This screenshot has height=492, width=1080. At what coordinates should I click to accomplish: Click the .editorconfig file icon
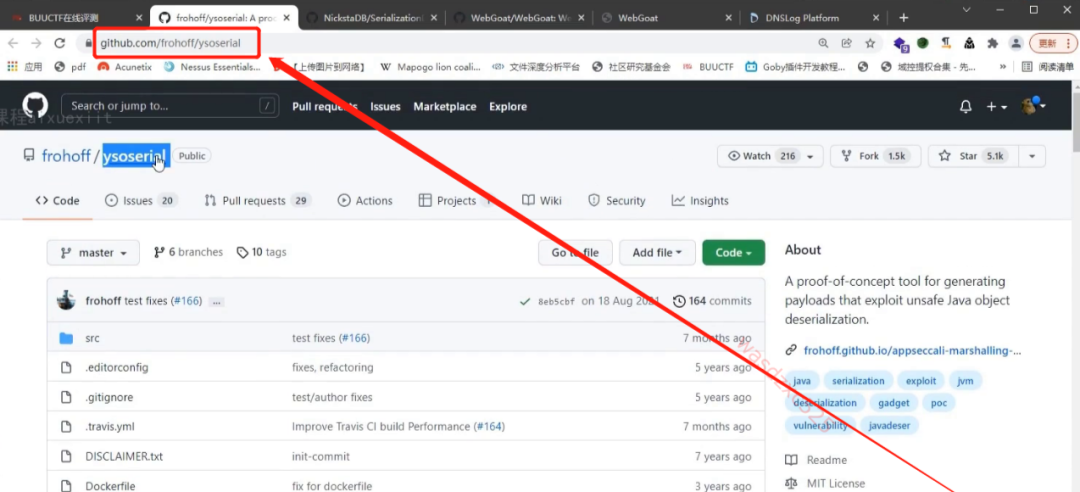pyautogui.click(x=66, y=367)
